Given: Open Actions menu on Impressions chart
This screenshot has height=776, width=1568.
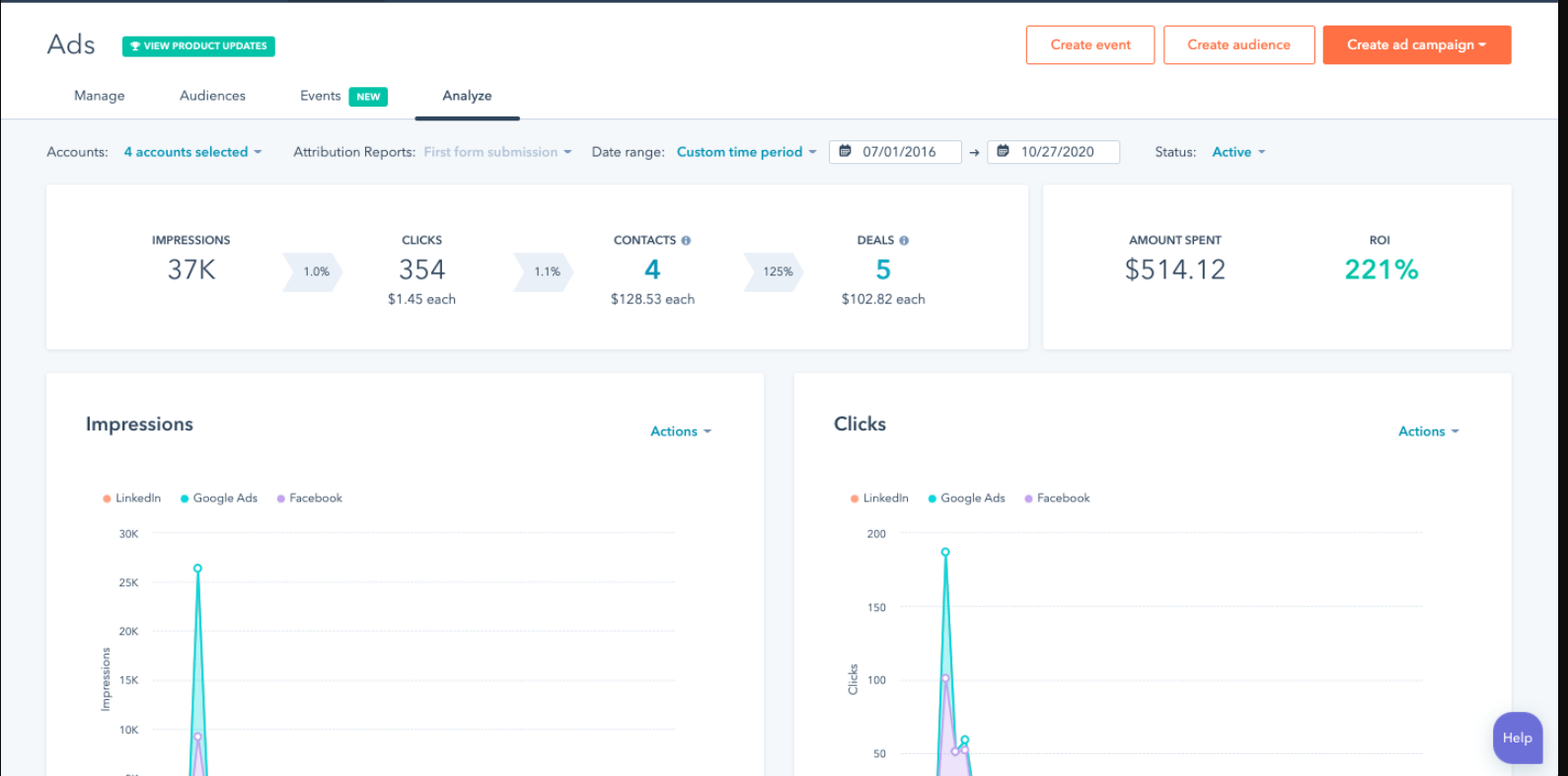Looking at the screenshot, I should [x=681, y=431].
